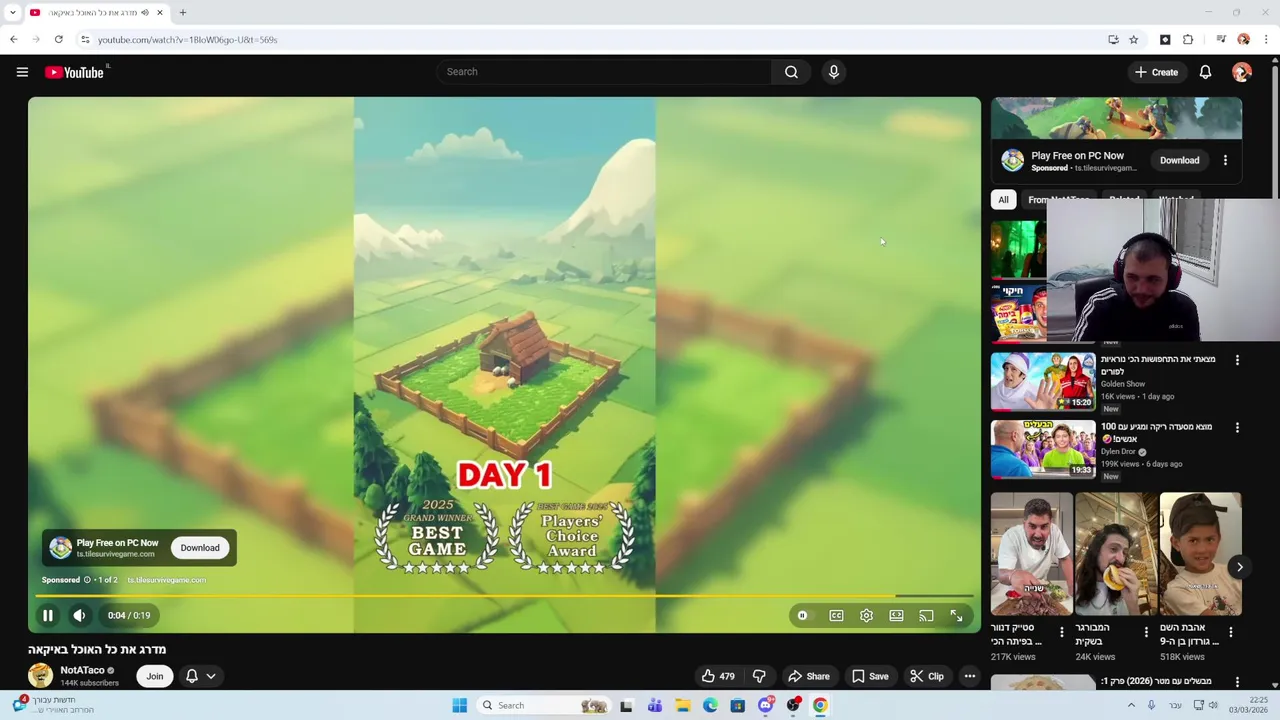Screen dimensions: 1280x720
Task: Show hidden system tray icons
Action: [1131, 705]
